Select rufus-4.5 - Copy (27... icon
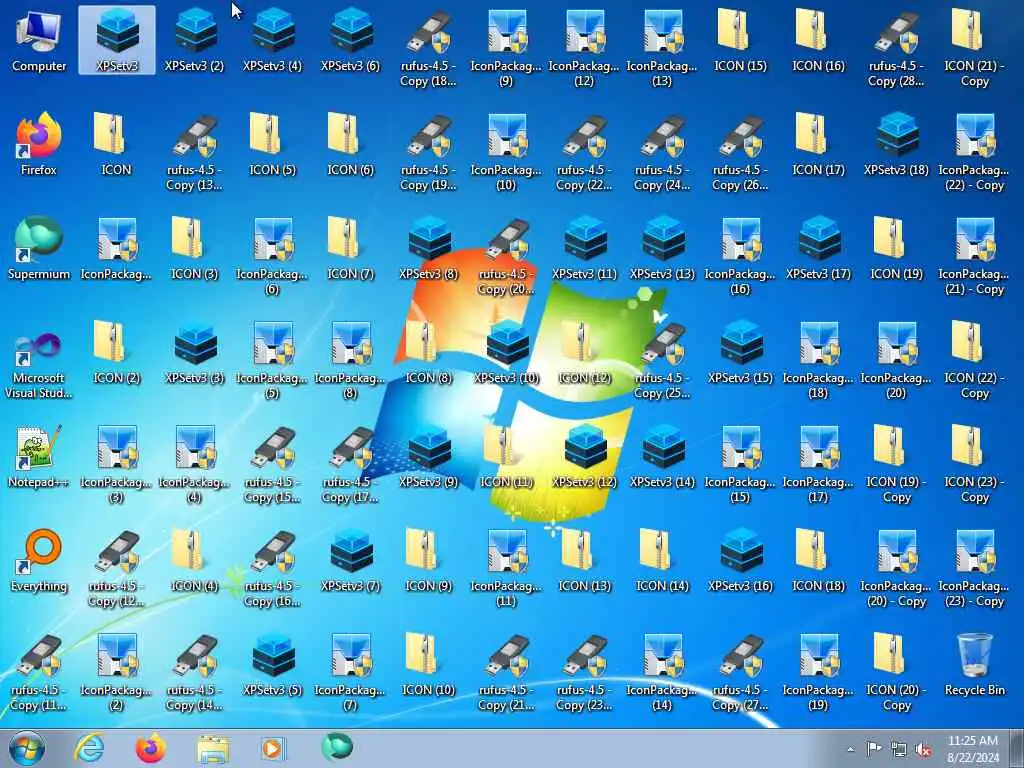 point(740,672)
